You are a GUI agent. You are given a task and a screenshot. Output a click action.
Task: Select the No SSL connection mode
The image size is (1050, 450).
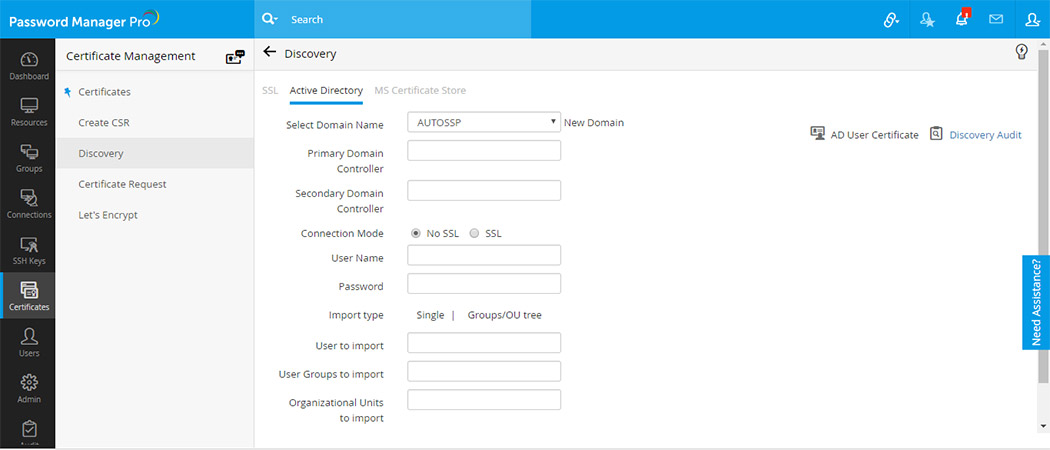coord(416,233)
